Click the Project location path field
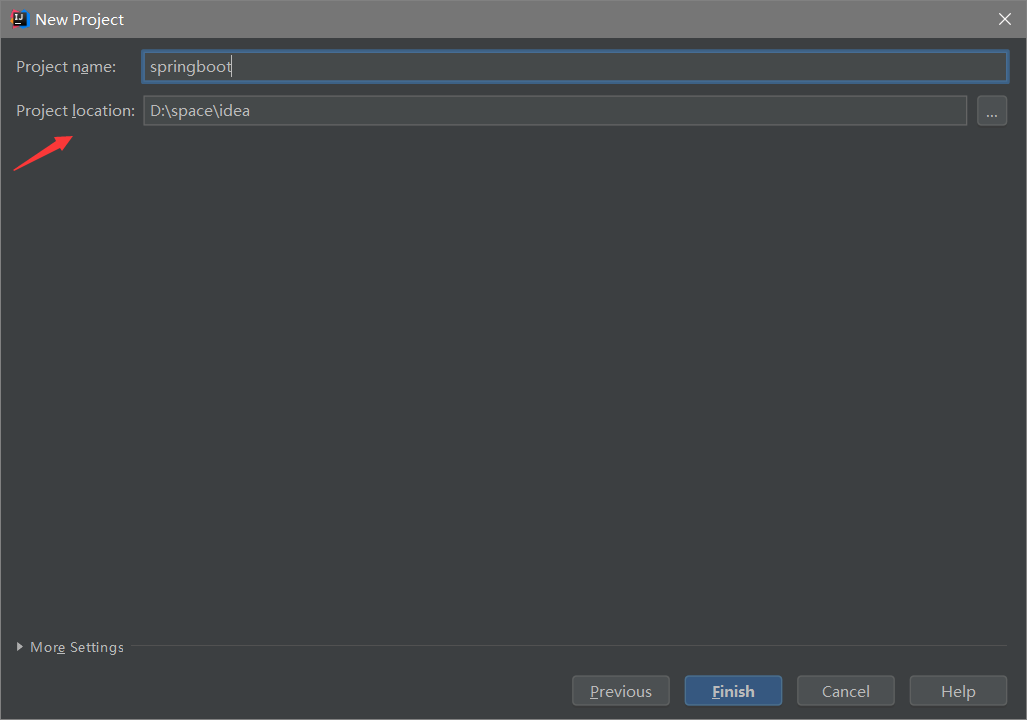This screenshot has width=1027, height=720. coord(555,111)
